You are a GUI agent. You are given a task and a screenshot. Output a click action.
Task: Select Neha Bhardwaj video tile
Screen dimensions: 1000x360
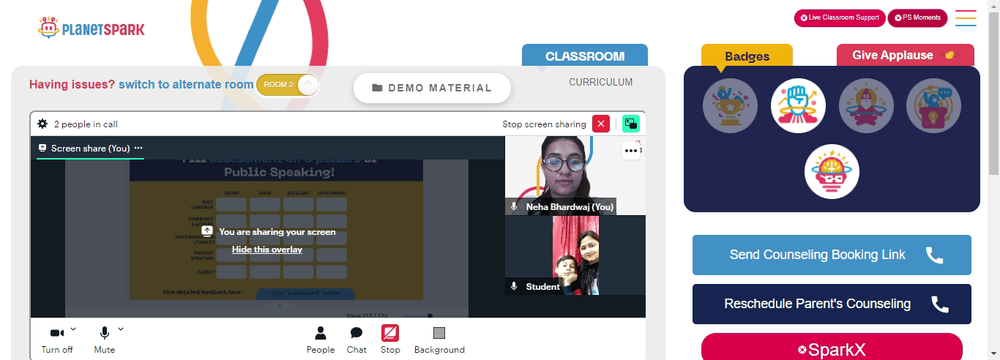pos(575,175)
